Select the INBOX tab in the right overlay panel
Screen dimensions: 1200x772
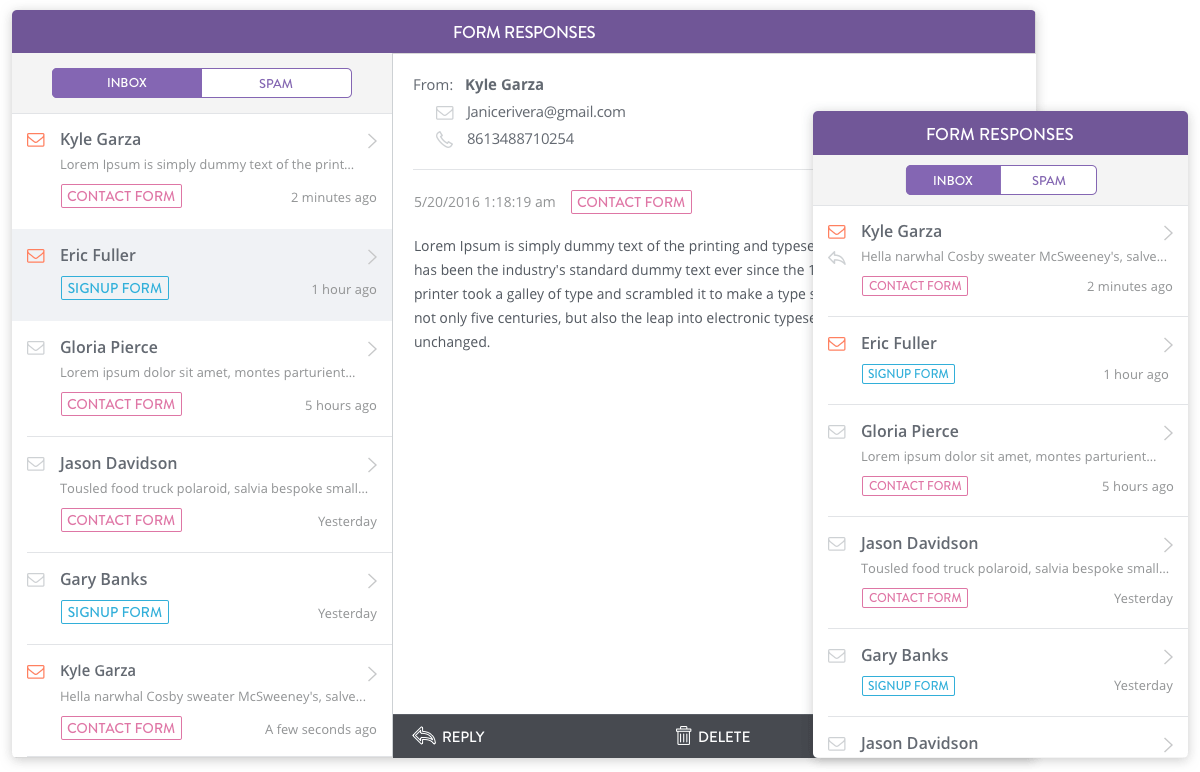(953, 181)
